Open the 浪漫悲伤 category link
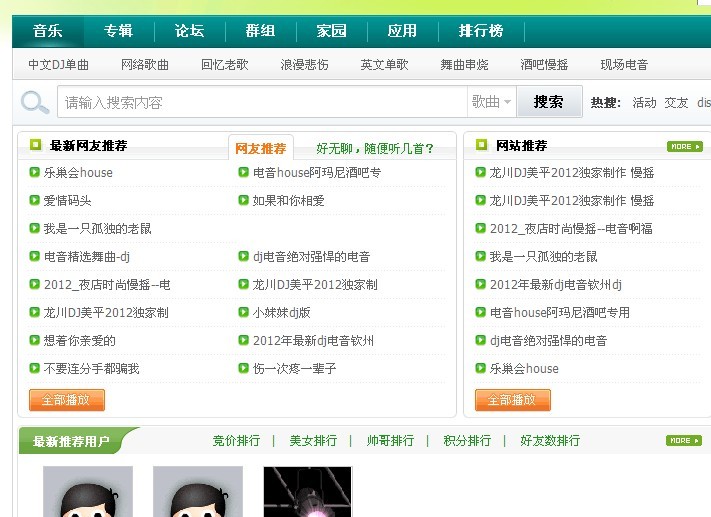 (x=305, y=64)
